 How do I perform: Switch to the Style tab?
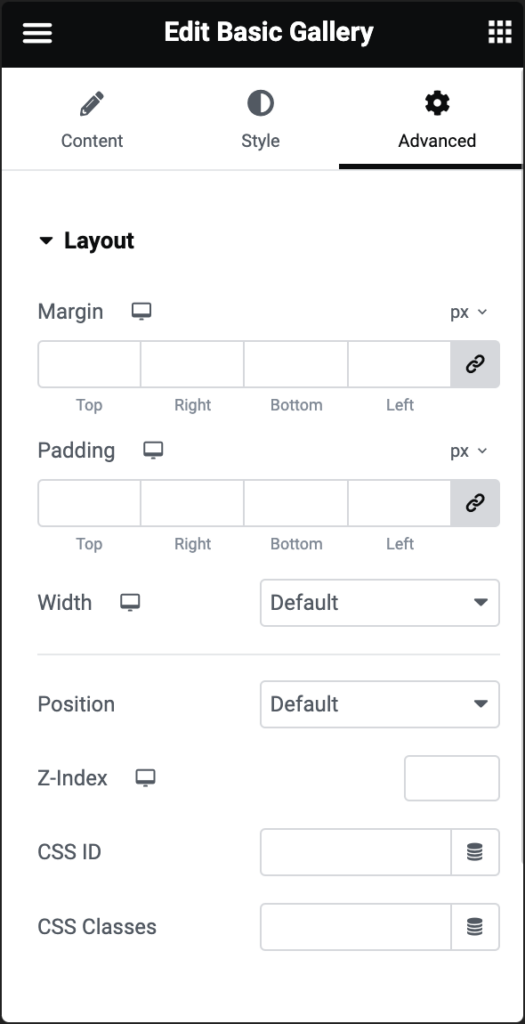261,121
